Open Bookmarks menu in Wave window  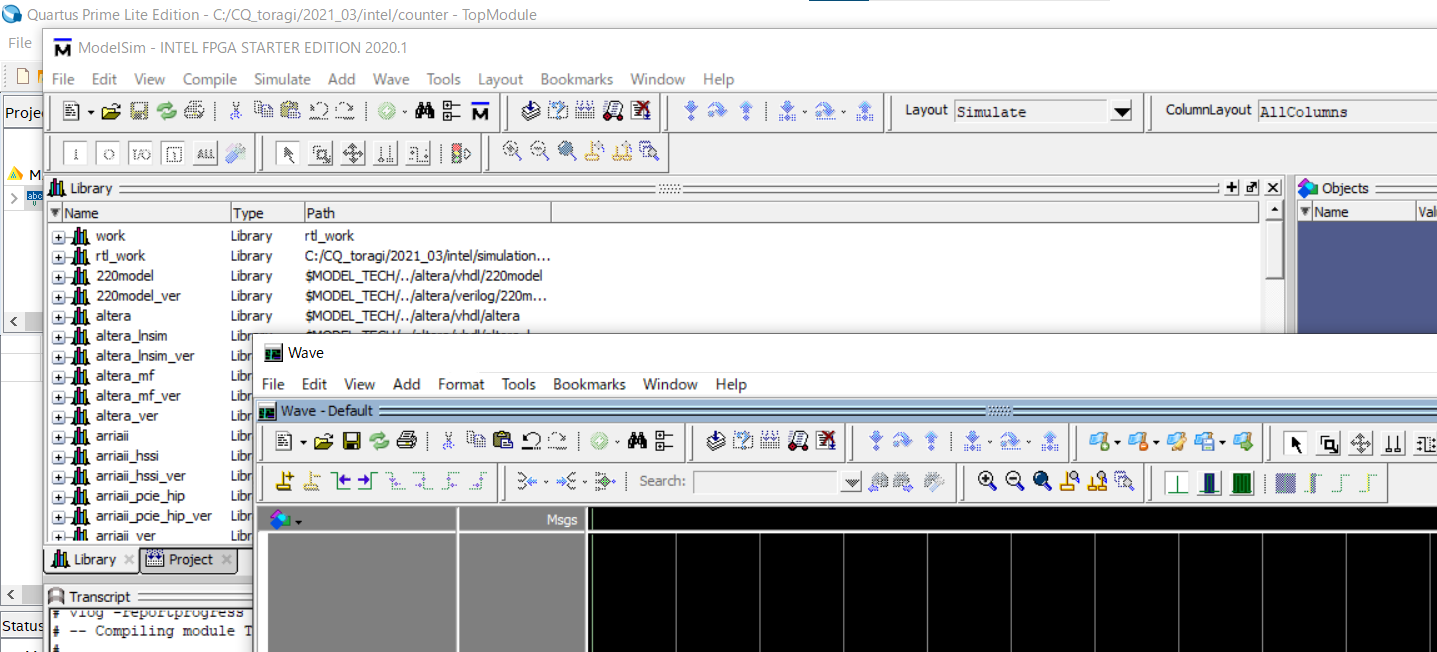point(589,384)
